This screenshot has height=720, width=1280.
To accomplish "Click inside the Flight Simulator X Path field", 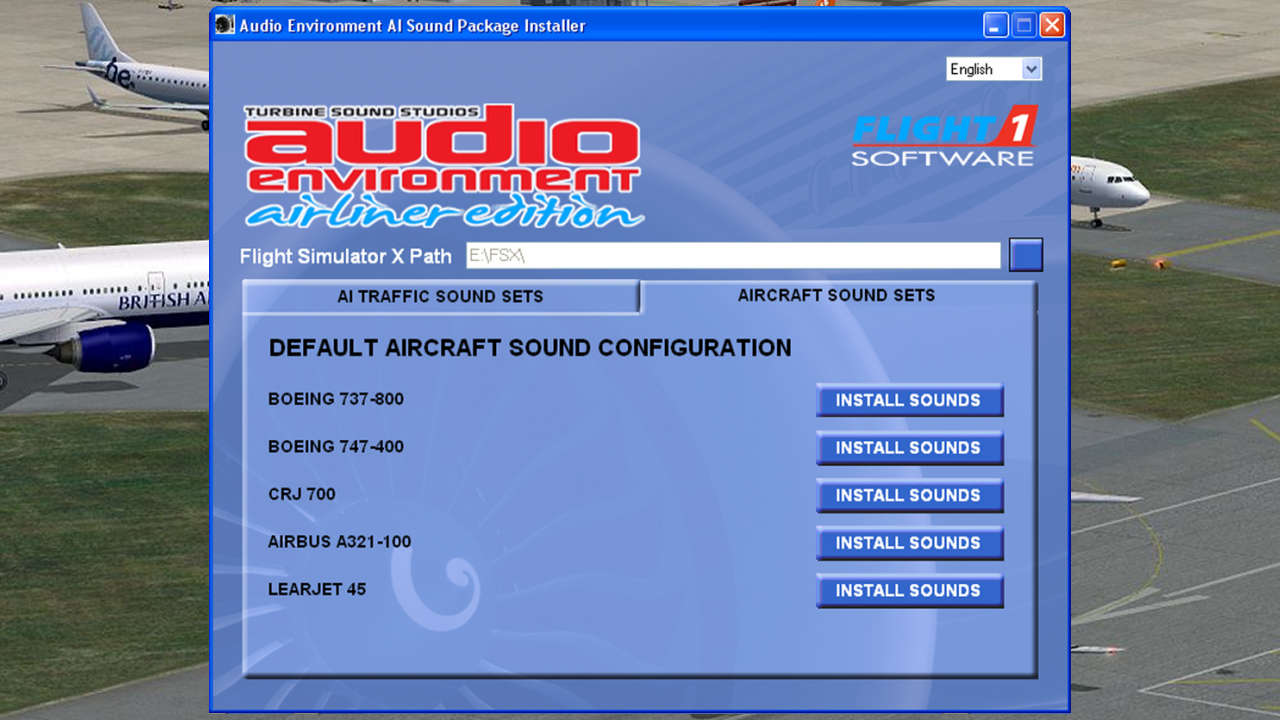I will point(733,255).
